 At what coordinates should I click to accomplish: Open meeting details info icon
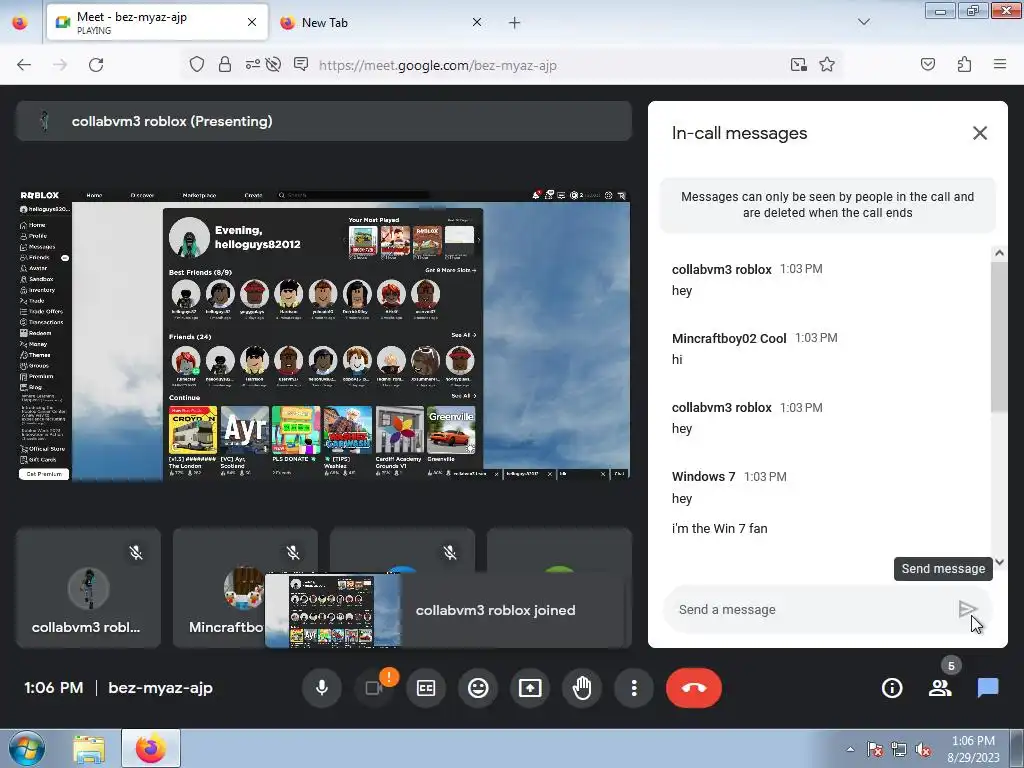pyautogui.click(x=892, y=688)
